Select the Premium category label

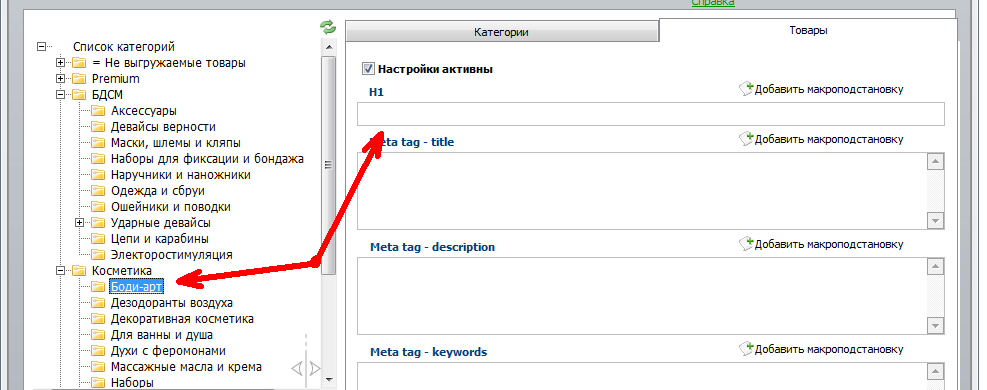click(116, 79)
